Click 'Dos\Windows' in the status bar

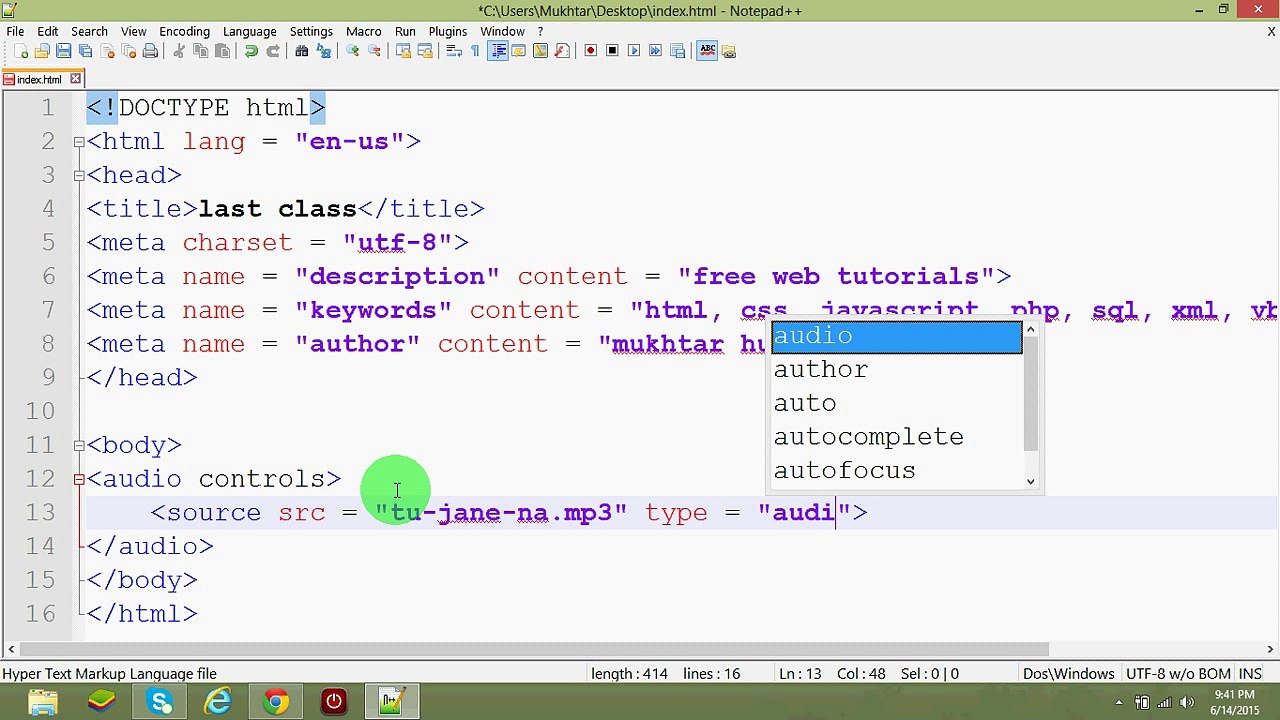pos(1068,674)
